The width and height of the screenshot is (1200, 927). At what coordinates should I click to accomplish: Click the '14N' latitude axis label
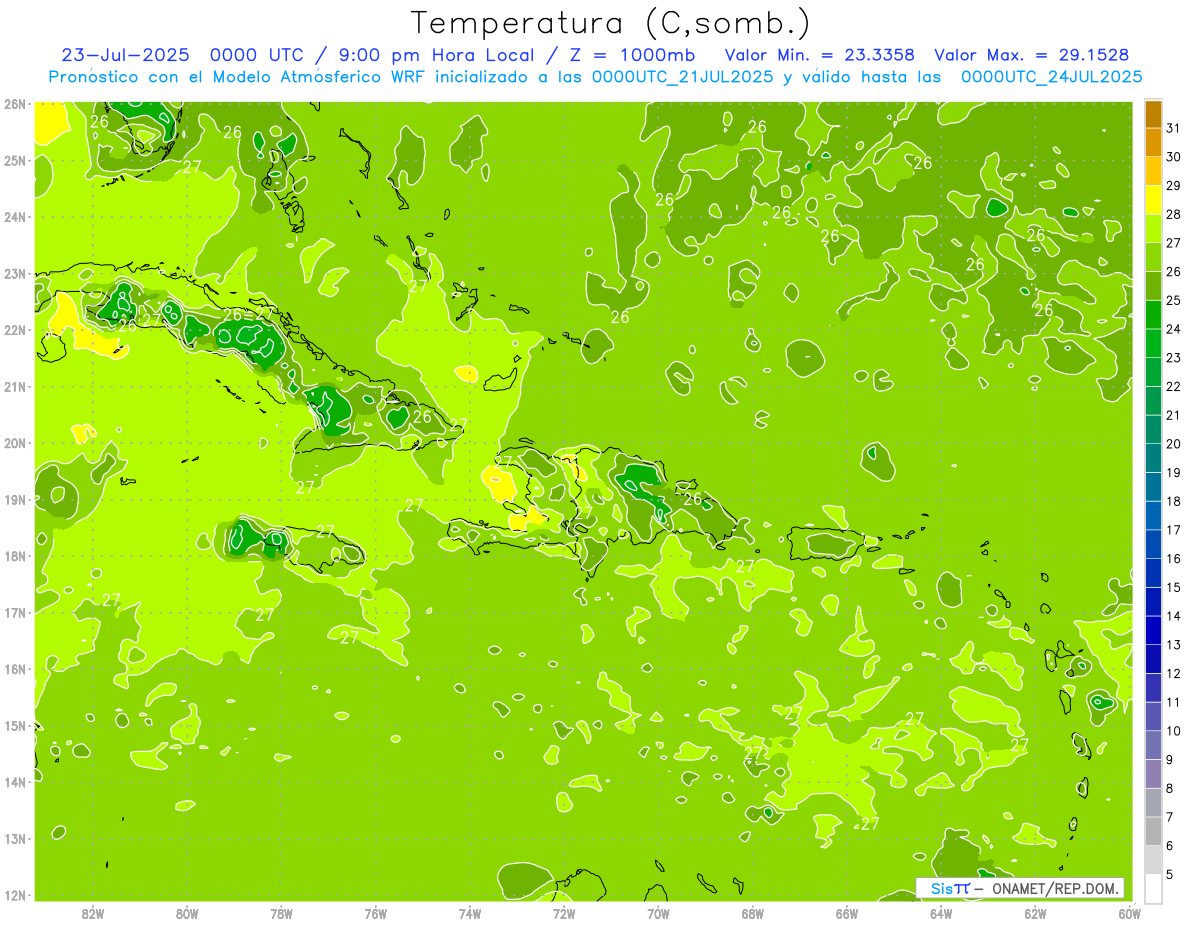pos(14,782)
